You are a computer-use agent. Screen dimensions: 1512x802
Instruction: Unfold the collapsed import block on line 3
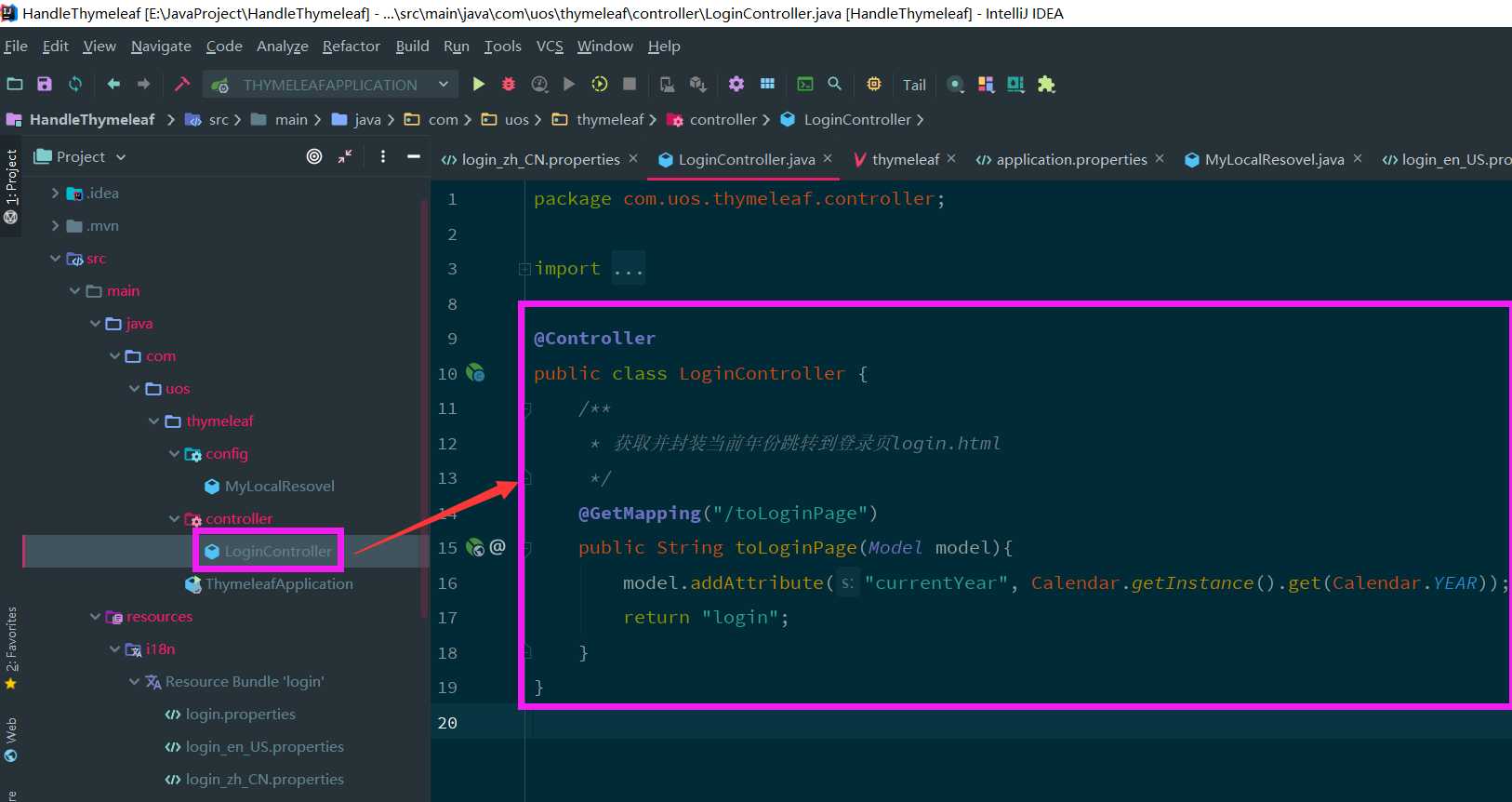point(524,269)
